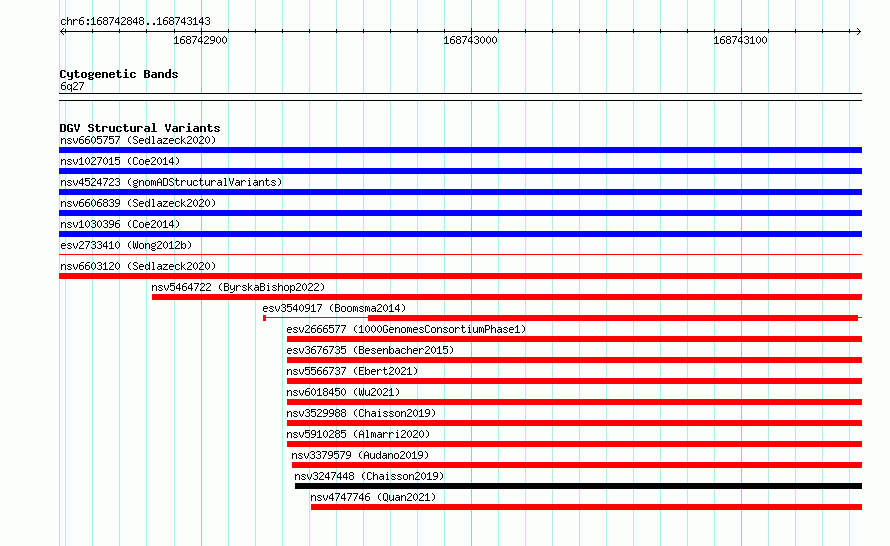Select the blue bar under nsv1030396
Viewport: 890px width, 546px height.
tap(460, 234)
